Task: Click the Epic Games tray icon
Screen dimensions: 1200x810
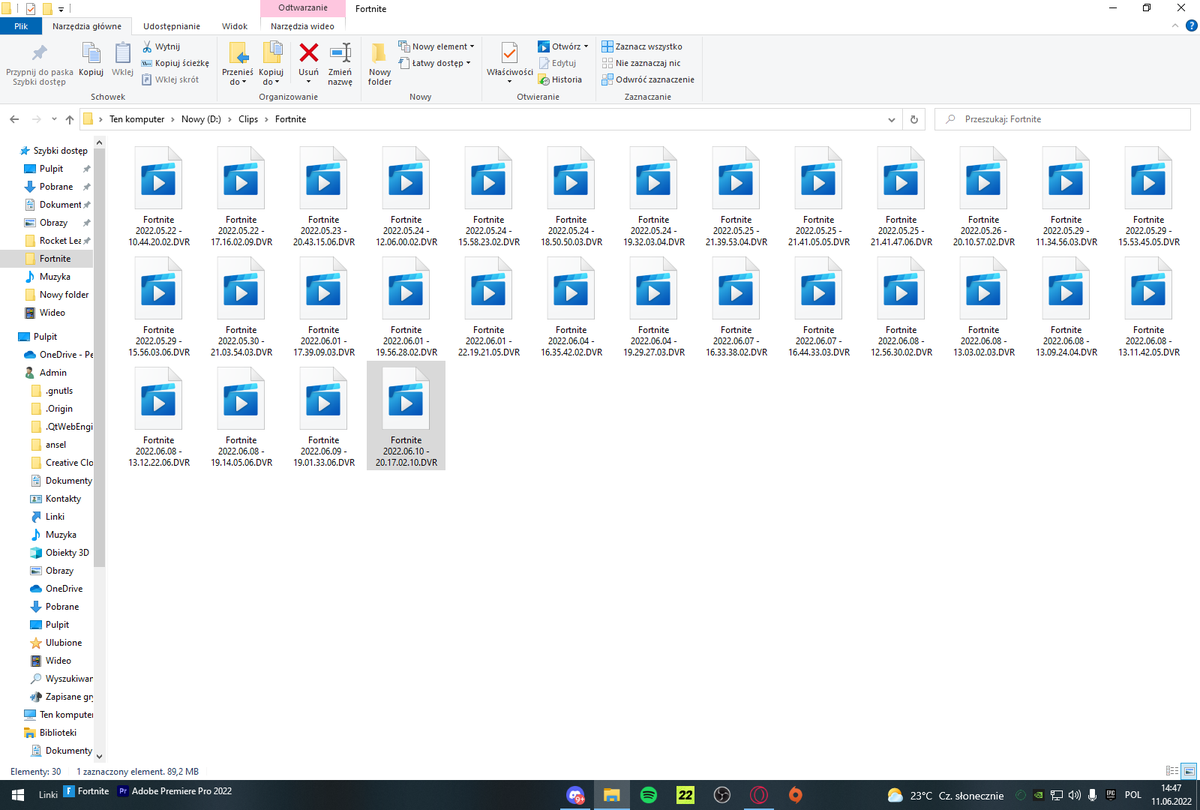Action: (1112, 795)
